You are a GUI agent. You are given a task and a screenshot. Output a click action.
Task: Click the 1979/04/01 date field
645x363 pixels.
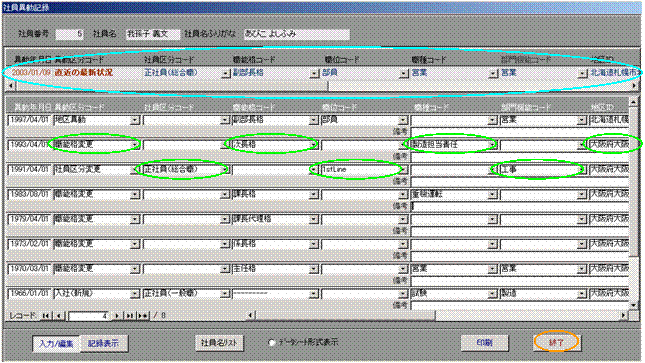coord(29,219)
